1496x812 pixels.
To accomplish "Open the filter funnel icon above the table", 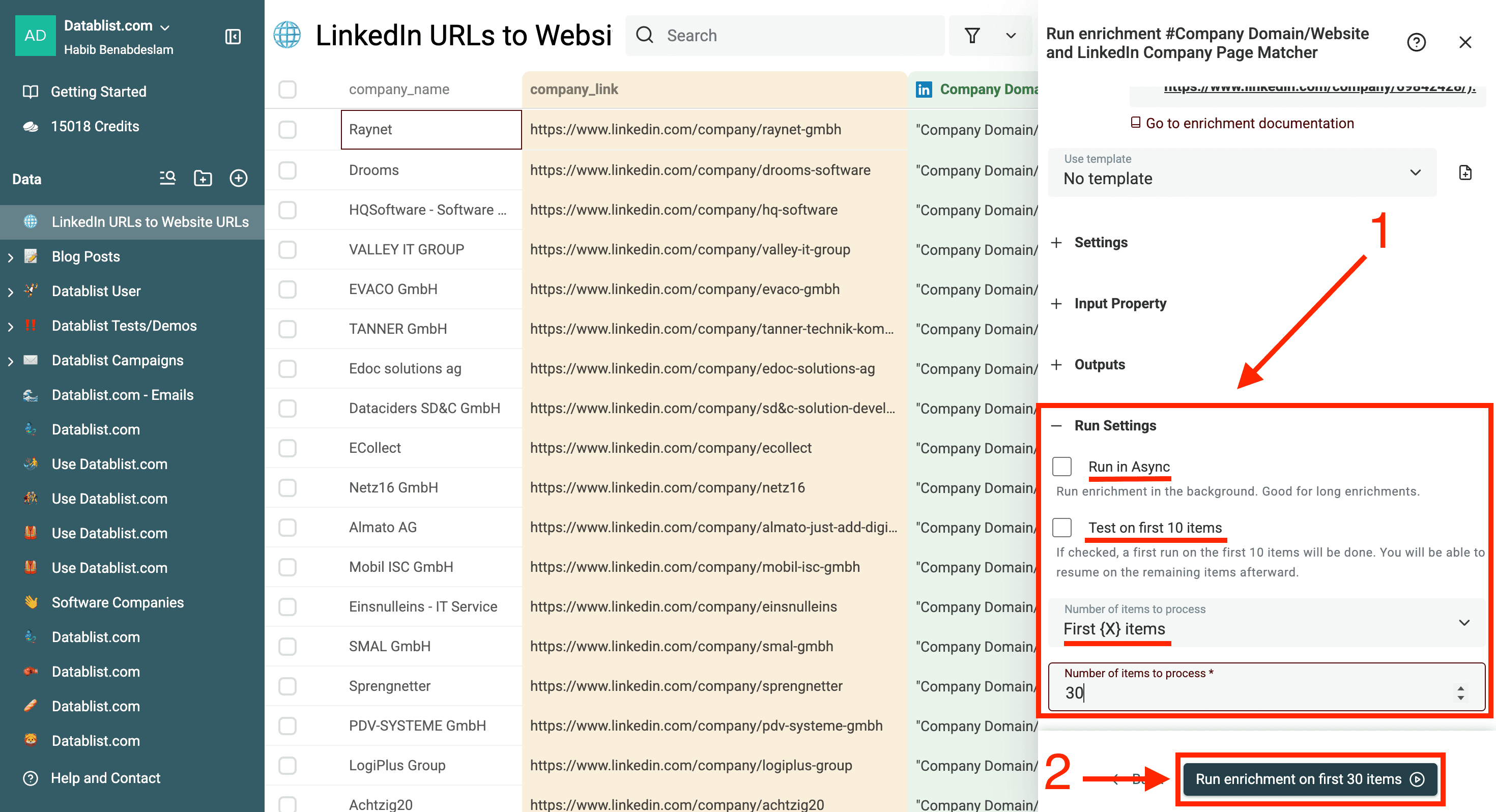I will tap(972, 36).
